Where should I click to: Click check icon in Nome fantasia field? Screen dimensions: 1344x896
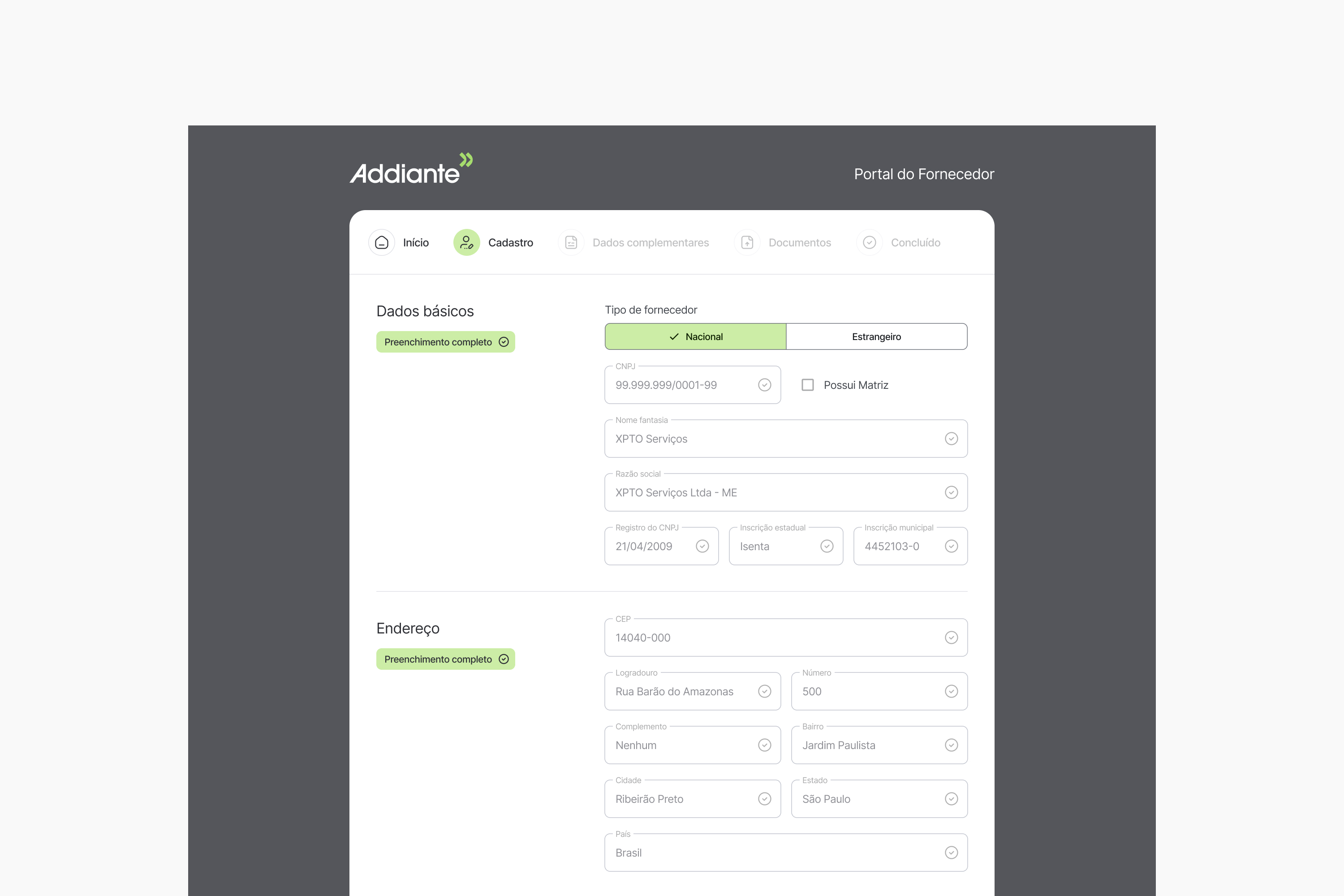[x=951, y=439]
